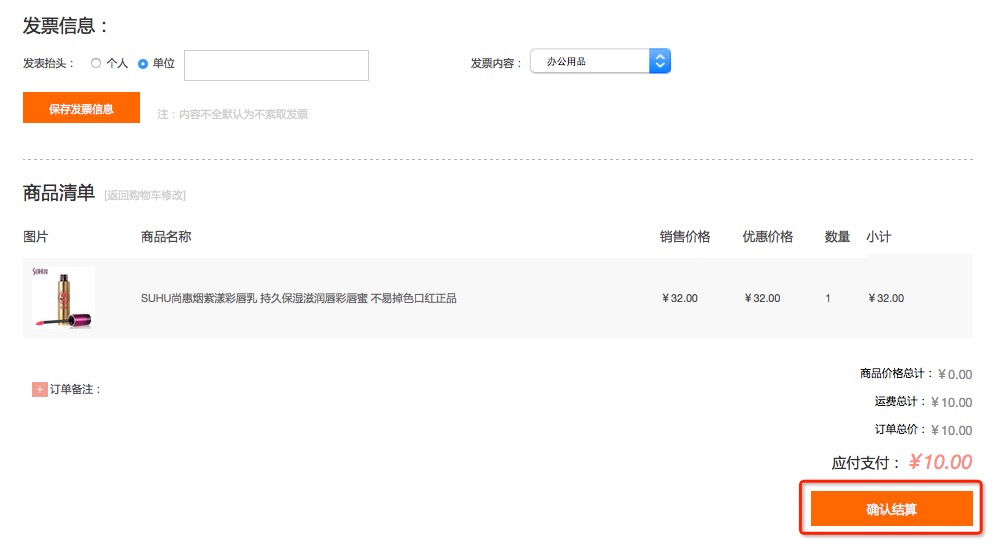Open the 发票内容 dropdown showing 办公用品

click(600, 62)
